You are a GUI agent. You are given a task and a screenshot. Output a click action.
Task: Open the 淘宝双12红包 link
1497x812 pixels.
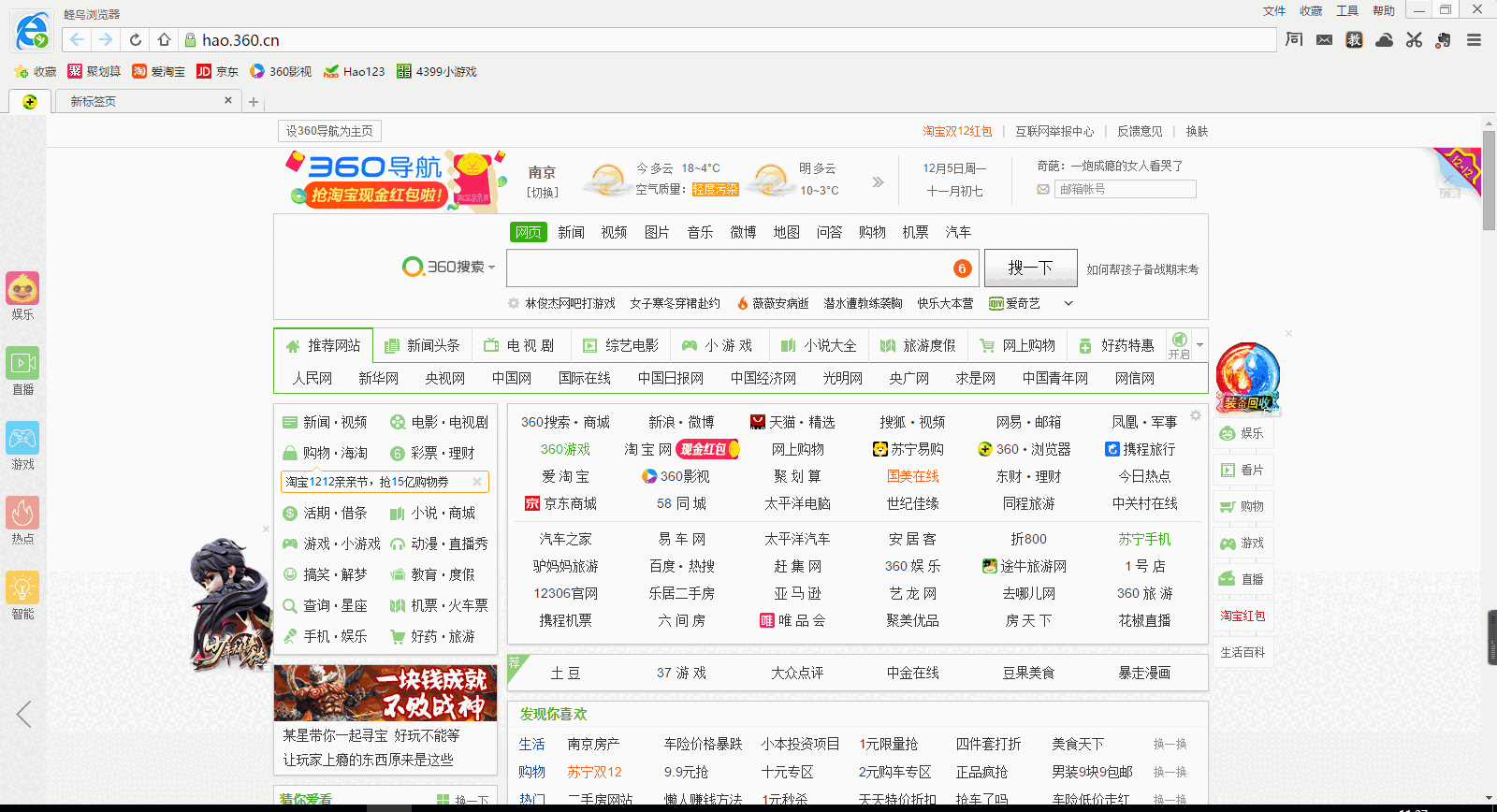point(957,131)
